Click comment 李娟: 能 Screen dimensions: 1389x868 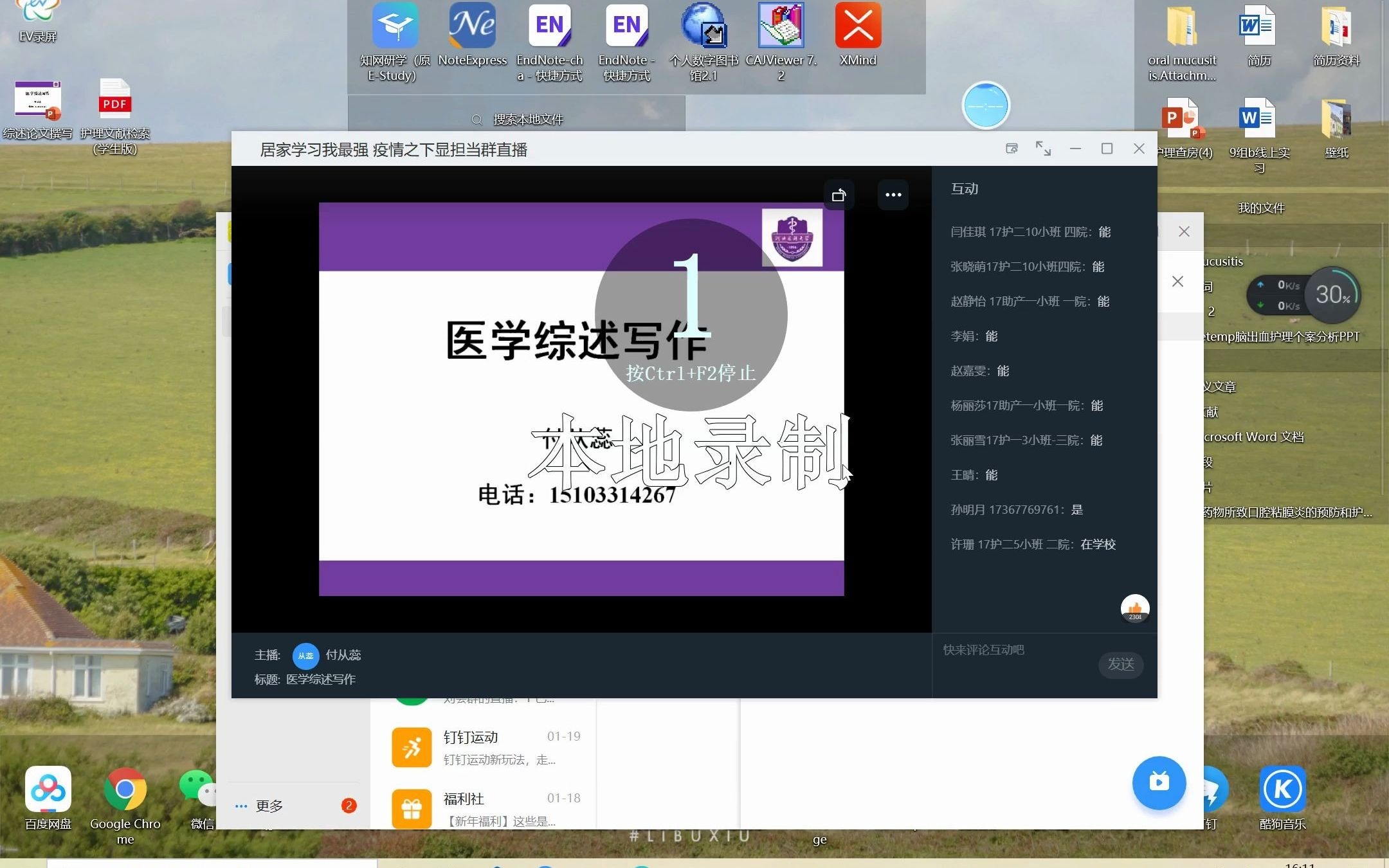(974, 336)
